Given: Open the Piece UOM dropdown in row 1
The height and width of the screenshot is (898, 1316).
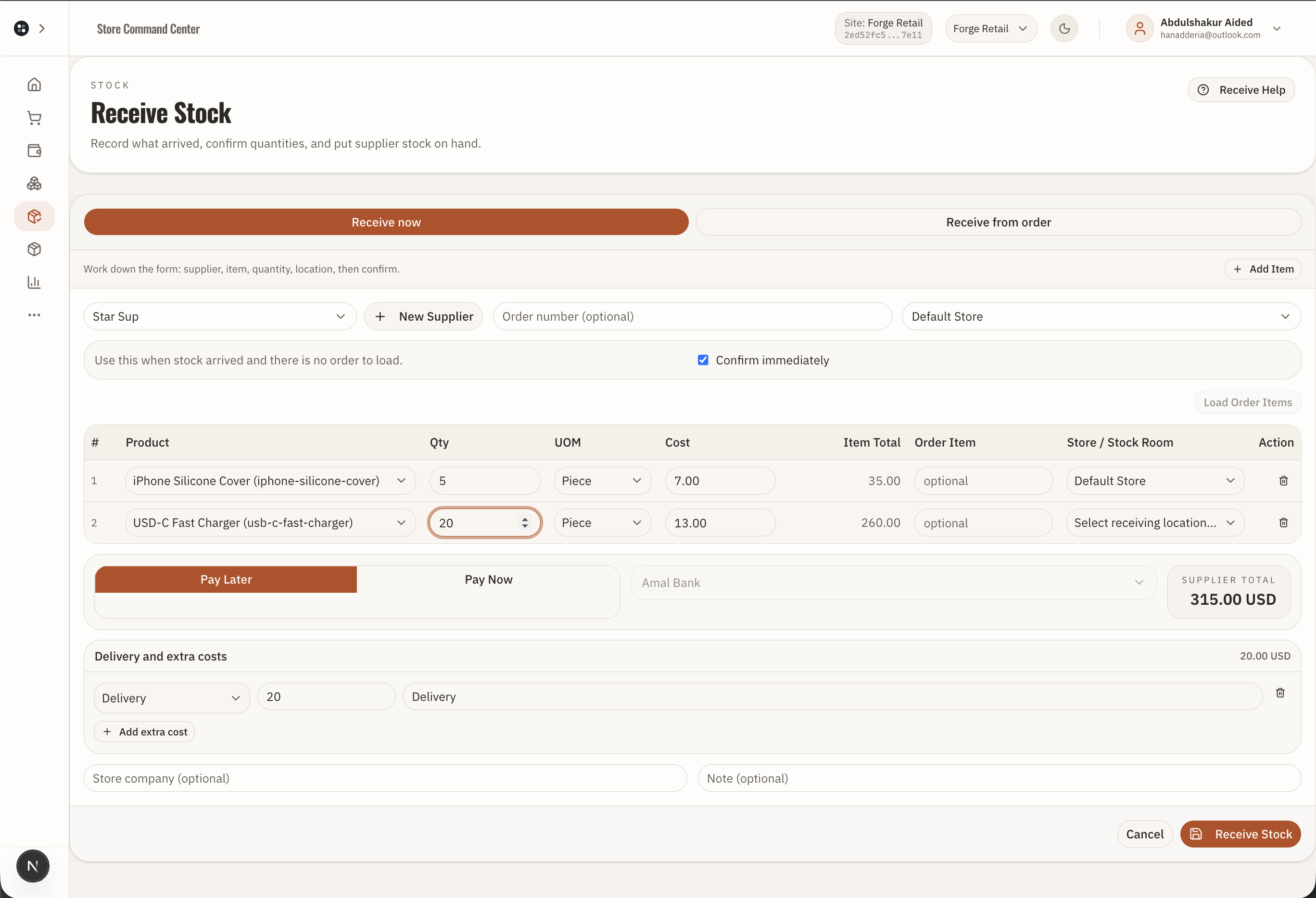Looking at the screenshot, I should coord(603,480).
